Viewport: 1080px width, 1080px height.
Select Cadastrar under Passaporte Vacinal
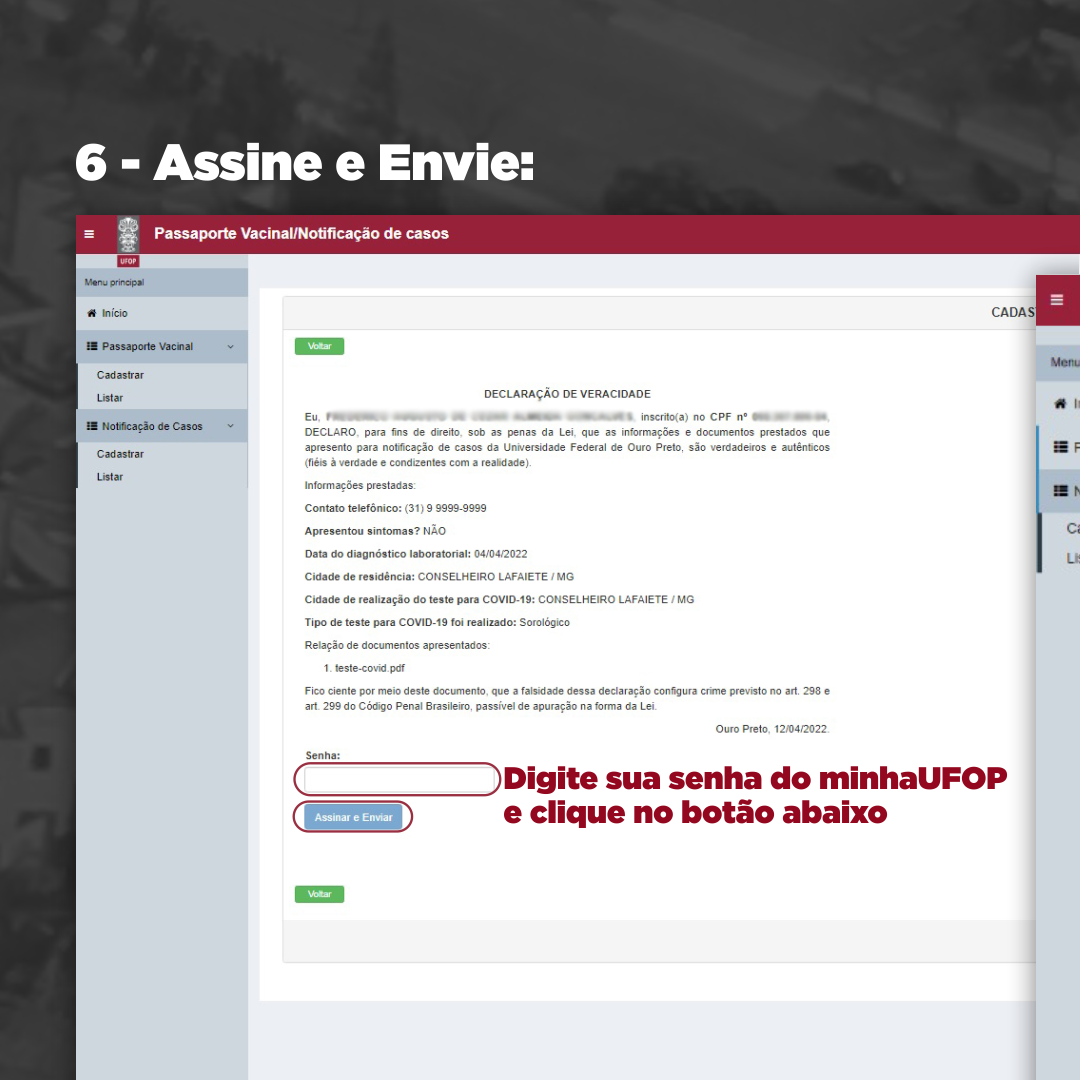[121, 375]
